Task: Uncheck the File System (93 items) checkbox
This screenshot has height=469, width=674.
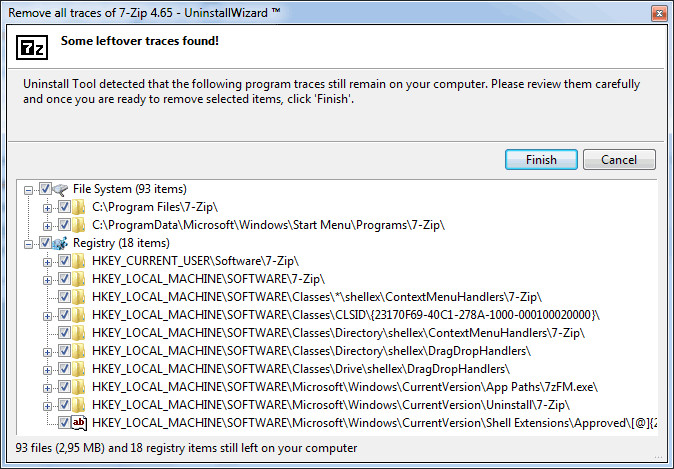Action: pos(45,189)
